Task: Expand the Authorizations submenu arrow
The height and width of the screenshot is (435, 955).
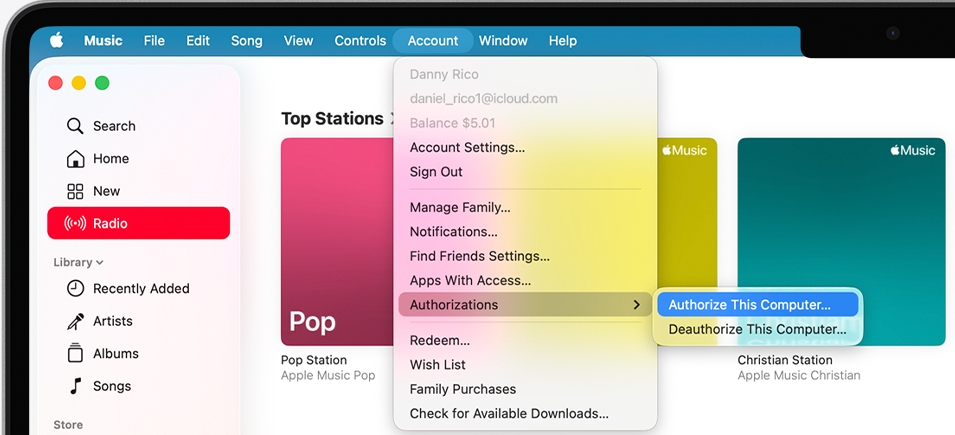Action: [x=636, y=305]
